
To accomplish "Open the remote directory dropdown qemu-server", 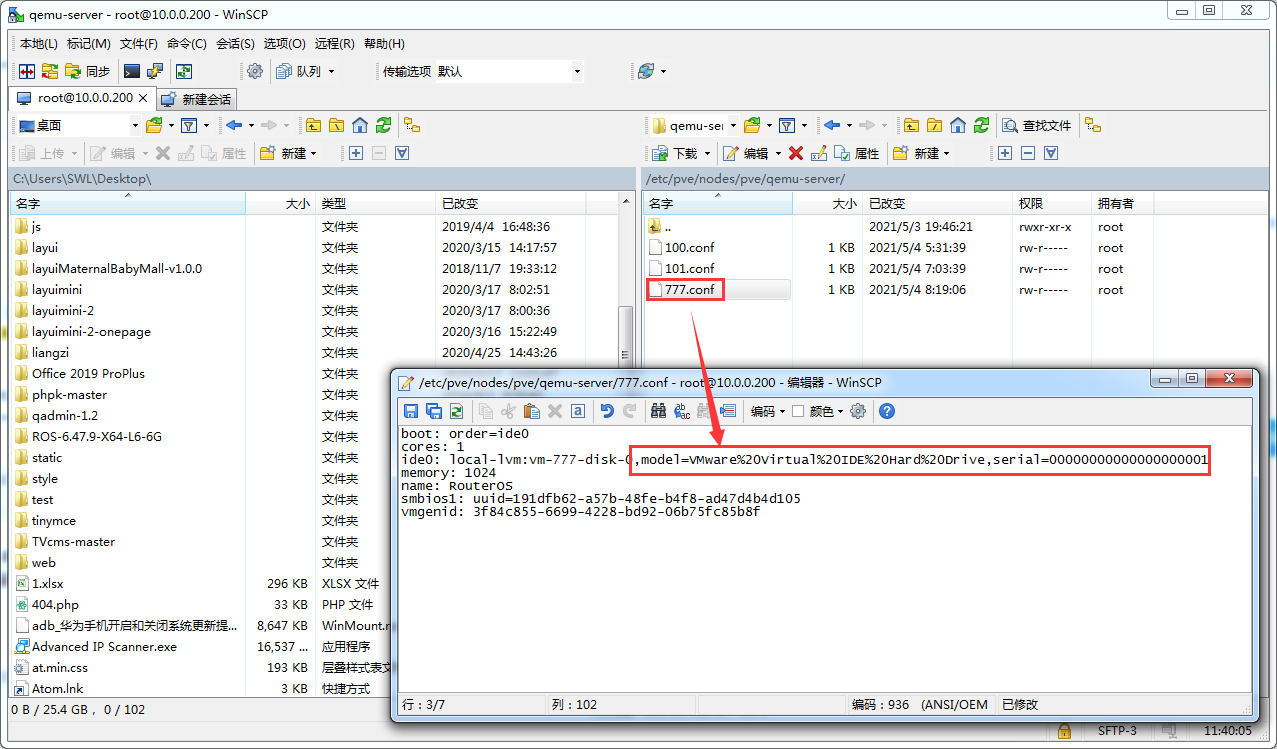I will pyautogui.click(x=694, y=125).
